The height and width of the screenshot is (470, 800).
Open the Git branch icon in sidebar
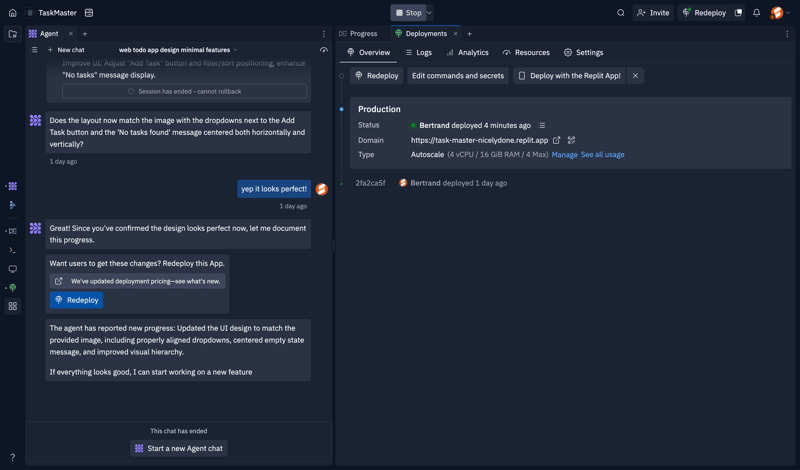pyautogui.click(x=13, y=205)
